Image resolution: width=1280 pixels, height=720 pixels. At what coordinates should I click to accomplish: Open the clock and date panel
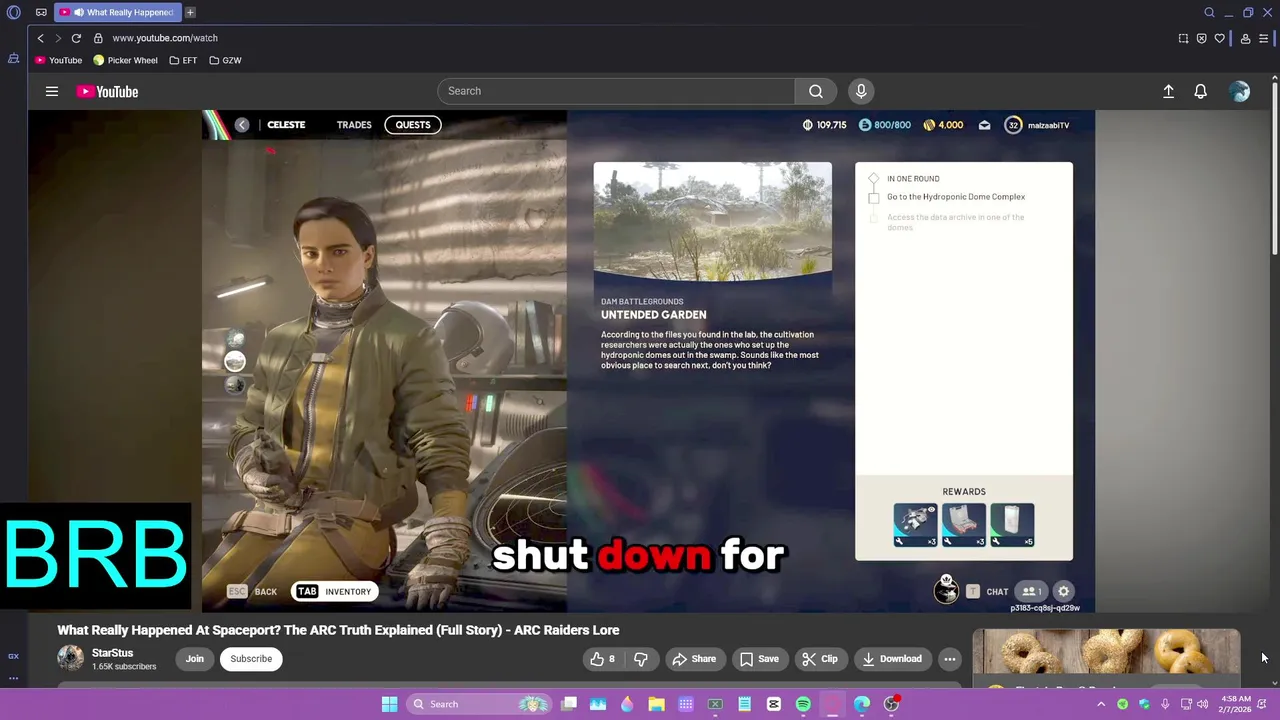[x=1236, y=704]
